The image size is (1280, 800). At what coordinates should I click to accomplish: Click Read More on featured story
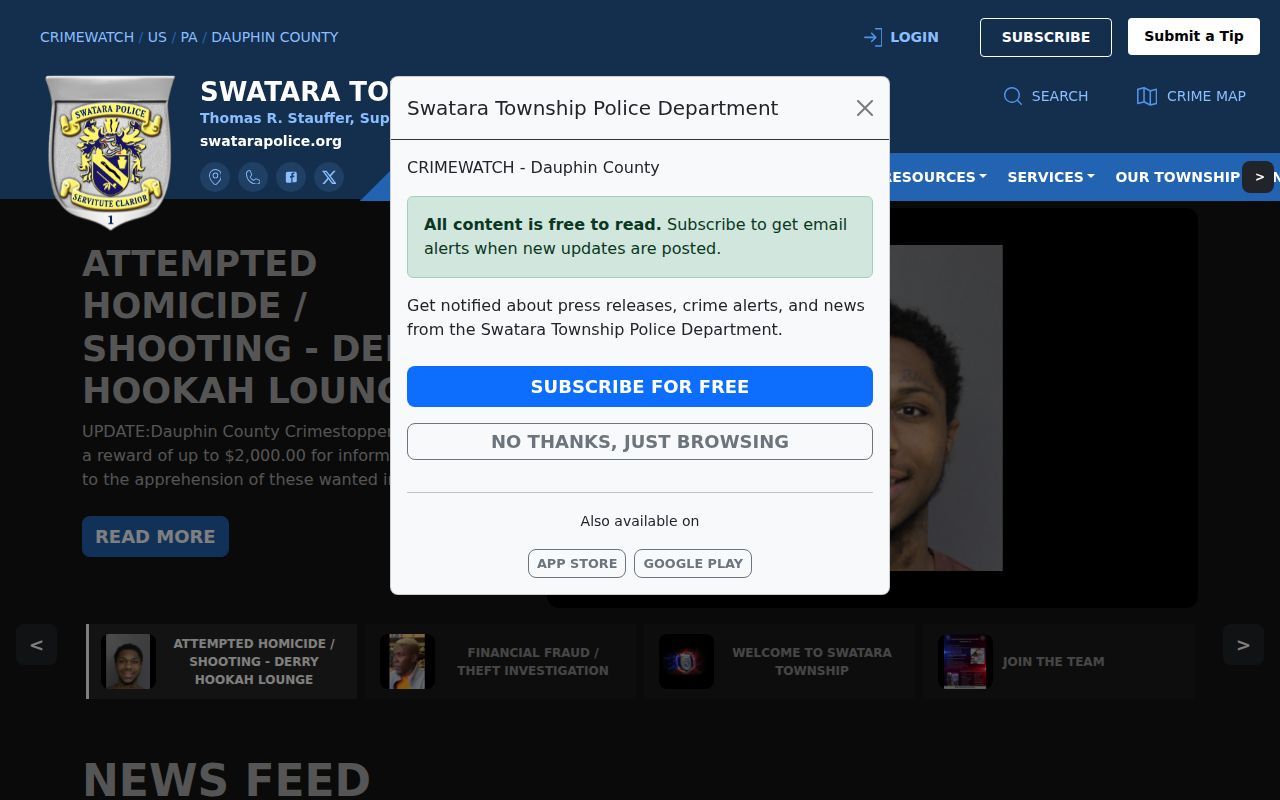(x=155, y=536)
